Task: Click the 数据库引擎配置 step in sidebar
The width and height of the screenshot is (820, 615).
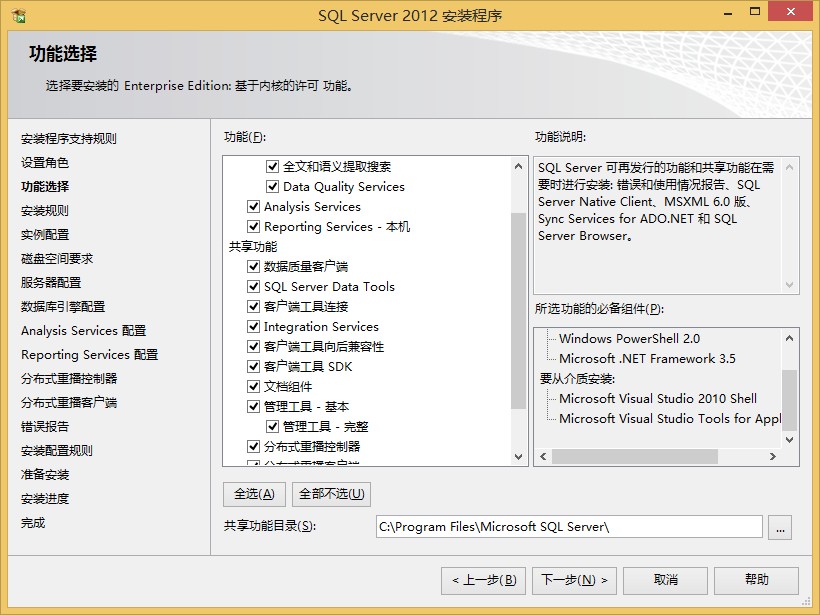Action: pos(63,307)
